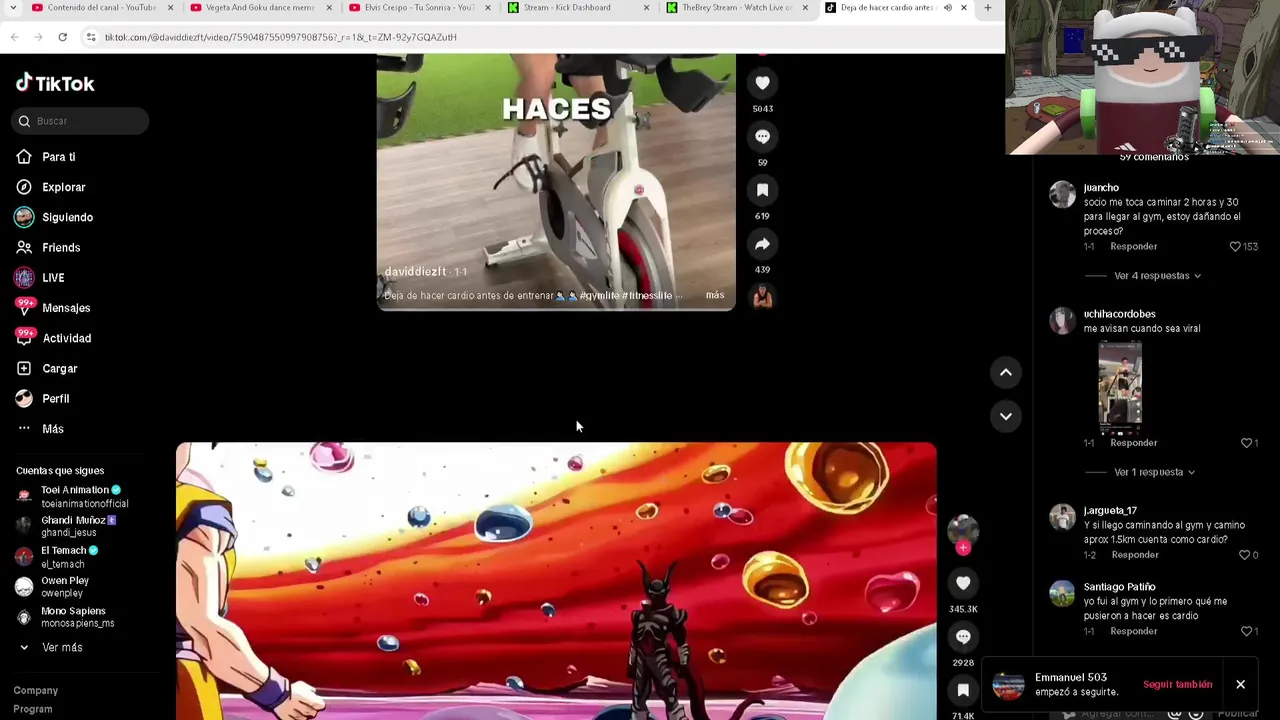Screen dimensions: 1280x720
Task: Like uchihacordobes' comment
Action: pos(1246,443)
